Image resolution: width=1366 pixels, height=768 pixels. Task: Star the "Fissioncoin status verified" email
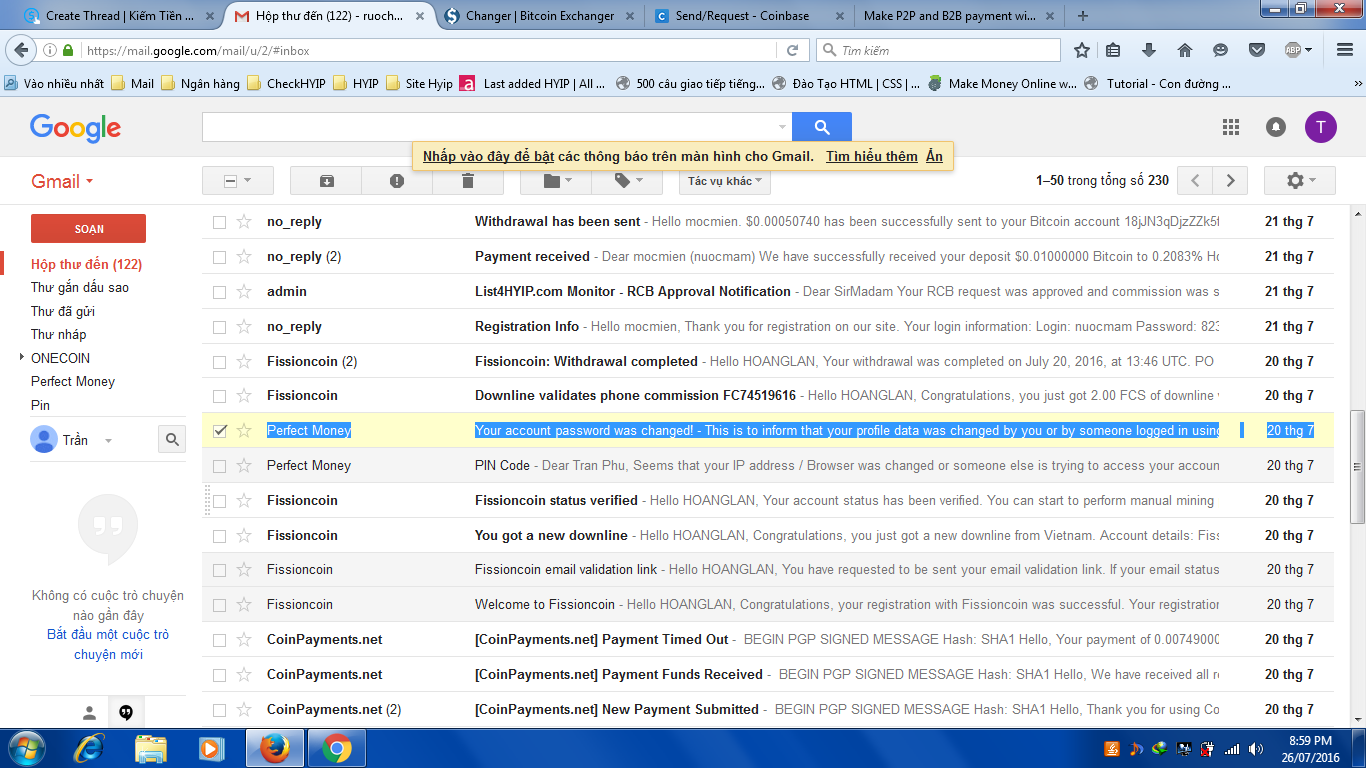pos(244,500)
